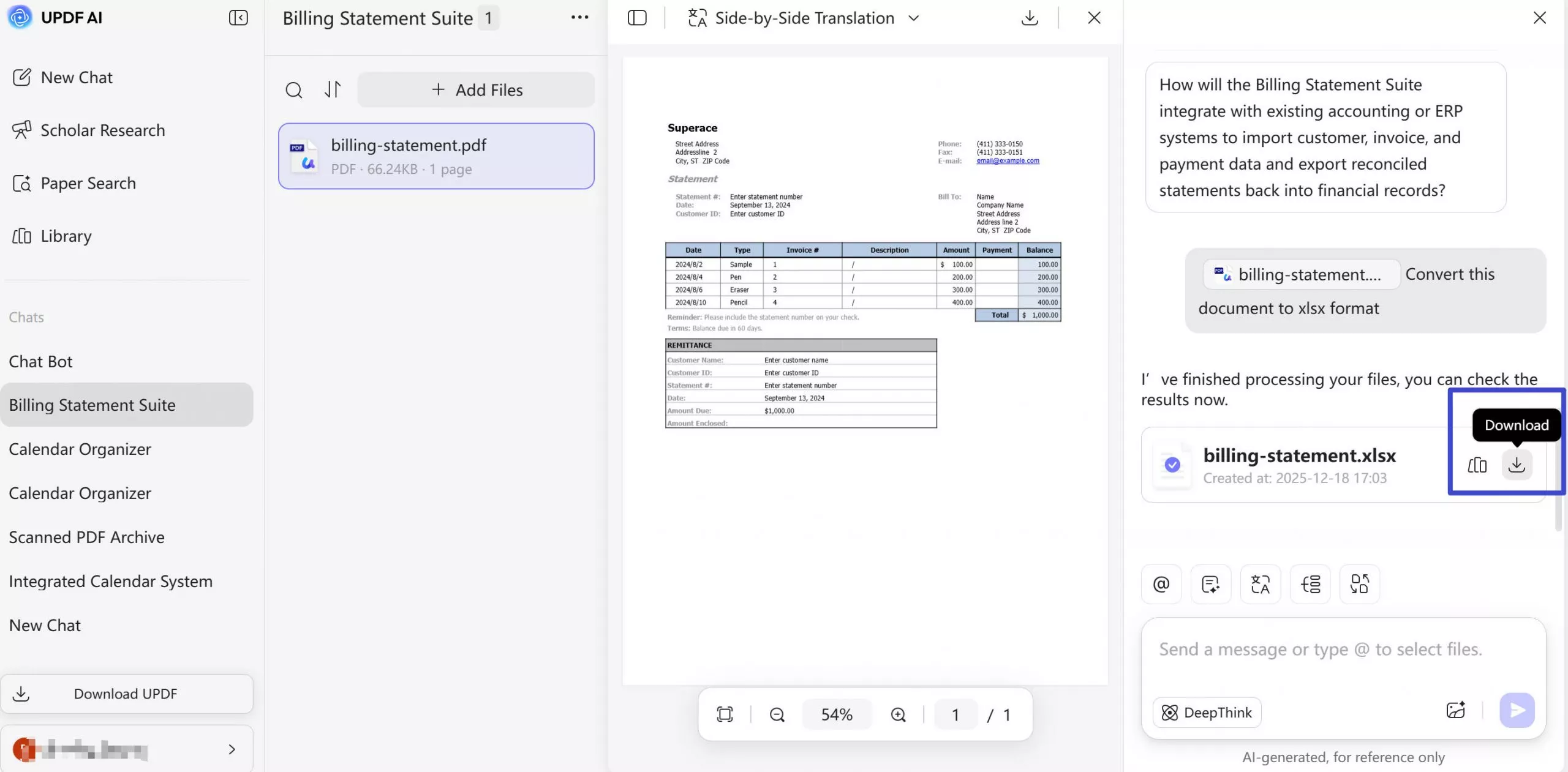Image resolution: width=1568 pixels, height=772 pixels.
Task: Zoom in on the PDF page
Action: pyautogui.click(x=898, y=714)
